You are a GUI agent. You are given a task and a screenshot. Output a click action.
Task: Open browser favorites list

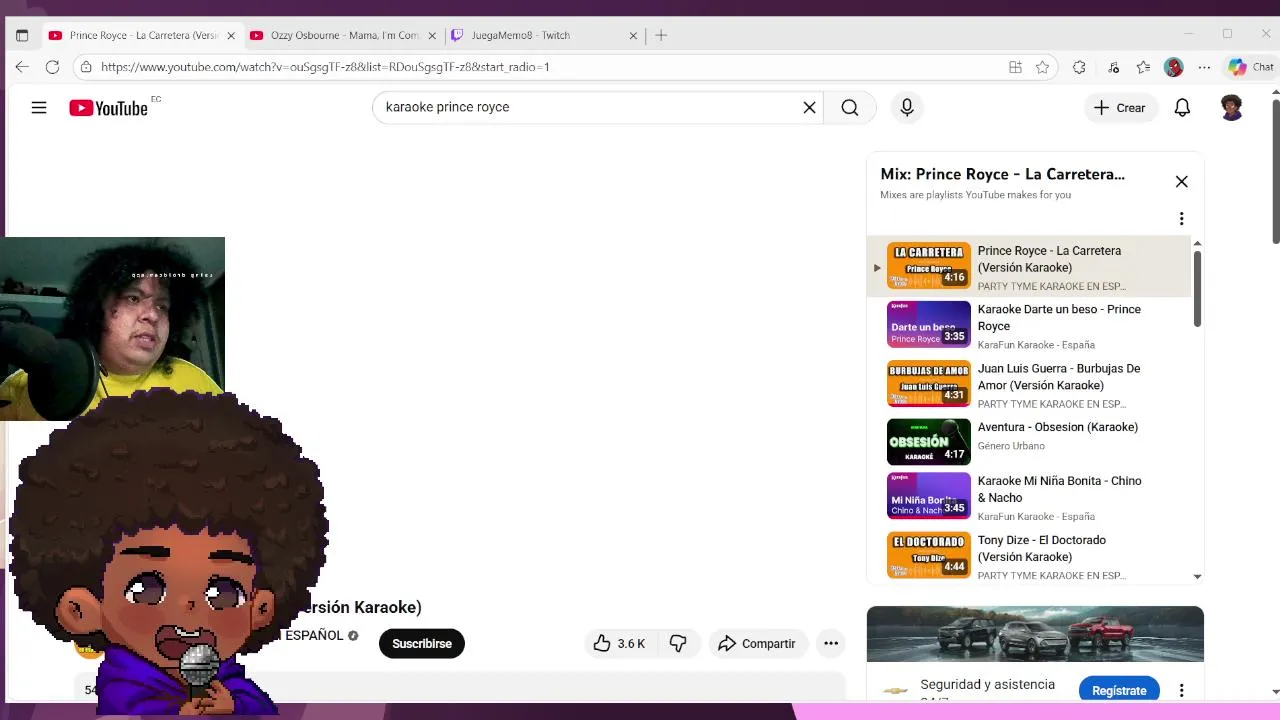tap(1143, 67)
